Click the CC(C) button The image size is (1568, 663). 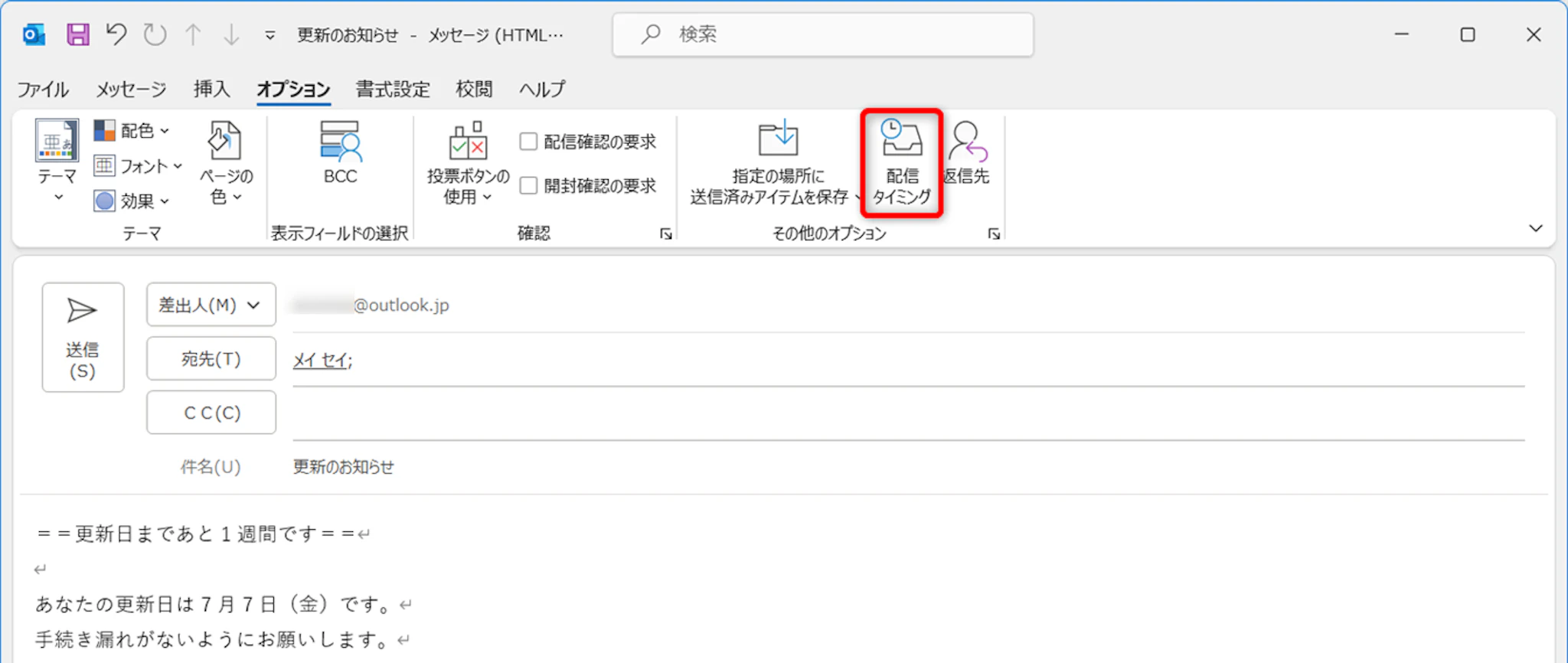point(211,413)
